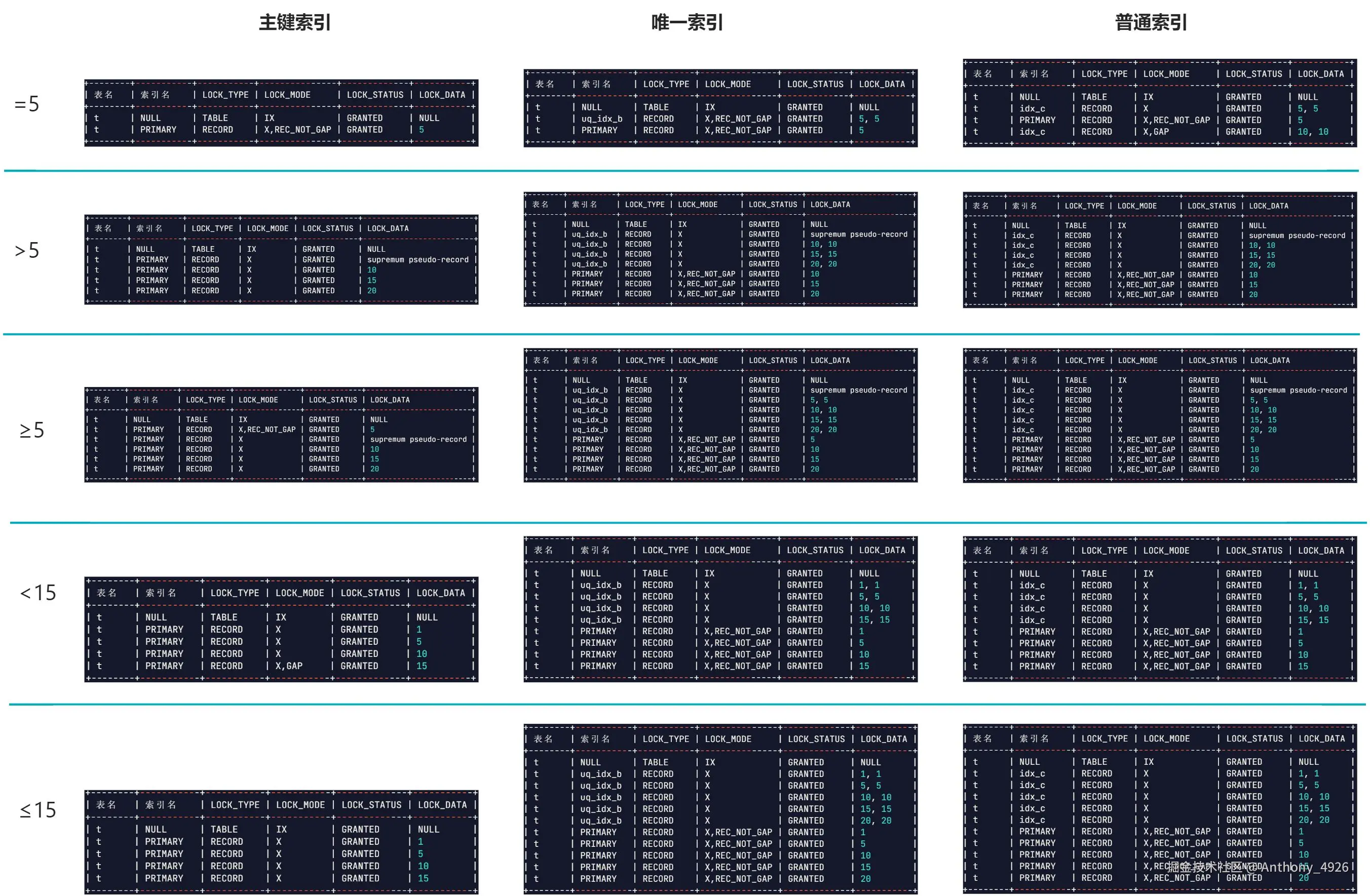The height and width of the screenshot is (896, 1370).
Task: Open the unique index =5 lock table image
Action: click(x=720, y=107)
